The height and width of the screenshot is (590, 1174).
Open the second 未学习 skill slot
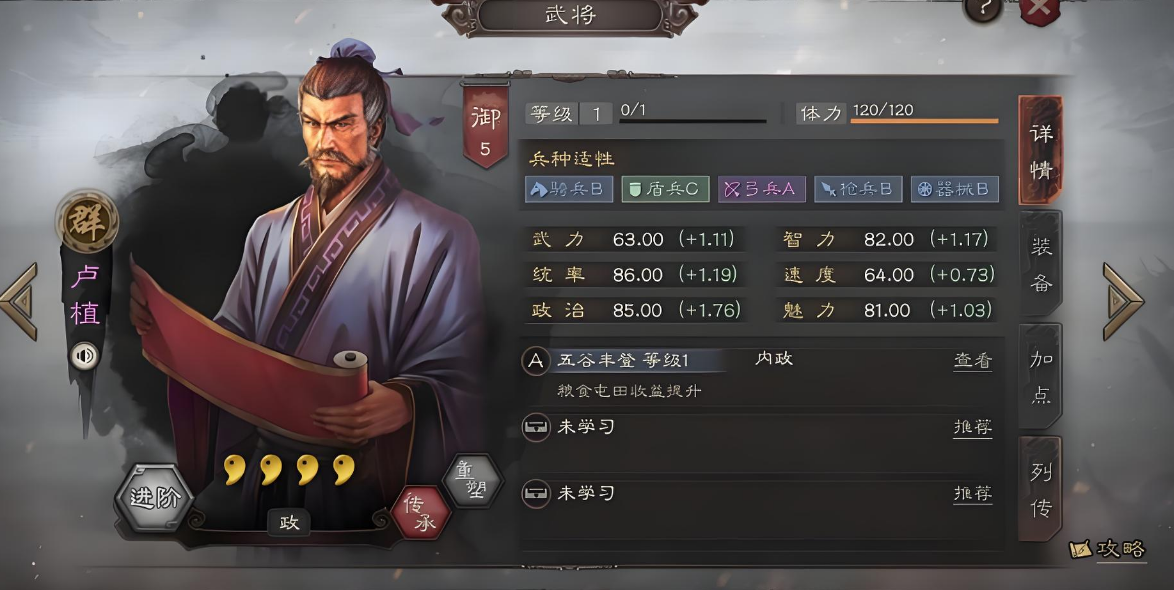point(761,494)
